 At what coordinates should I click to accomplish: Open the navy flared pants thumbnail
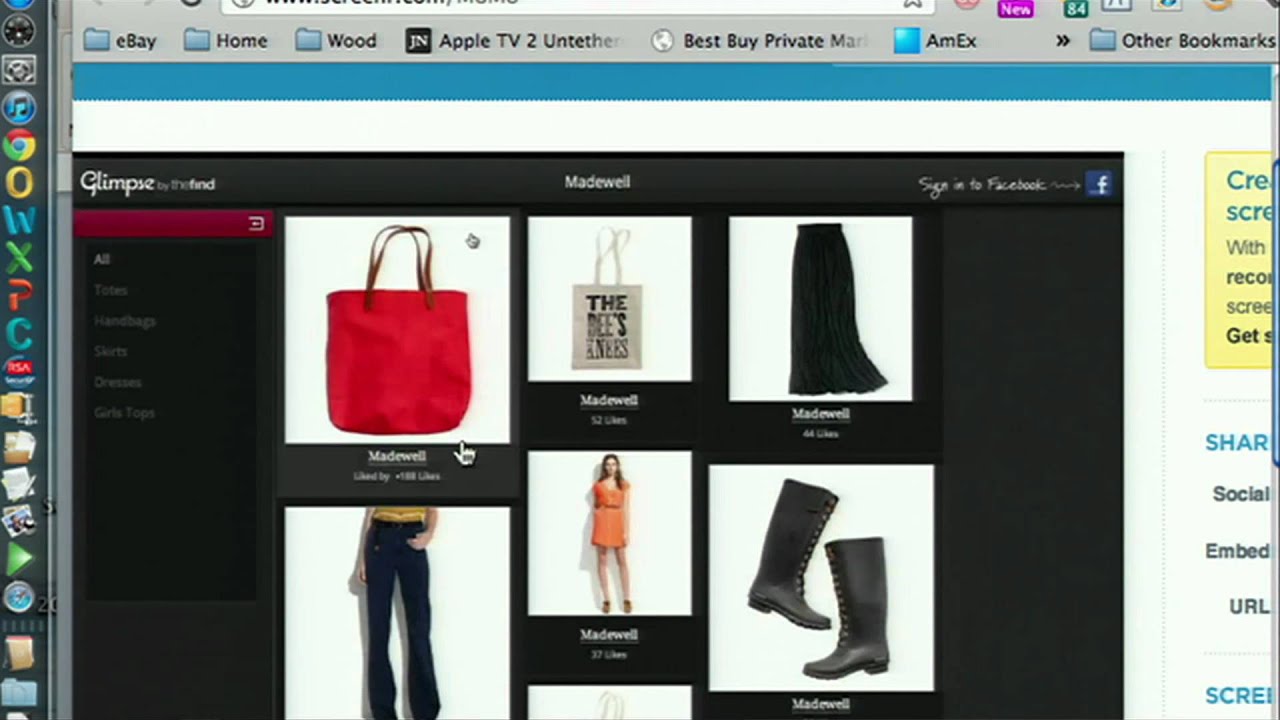[397, 613]
